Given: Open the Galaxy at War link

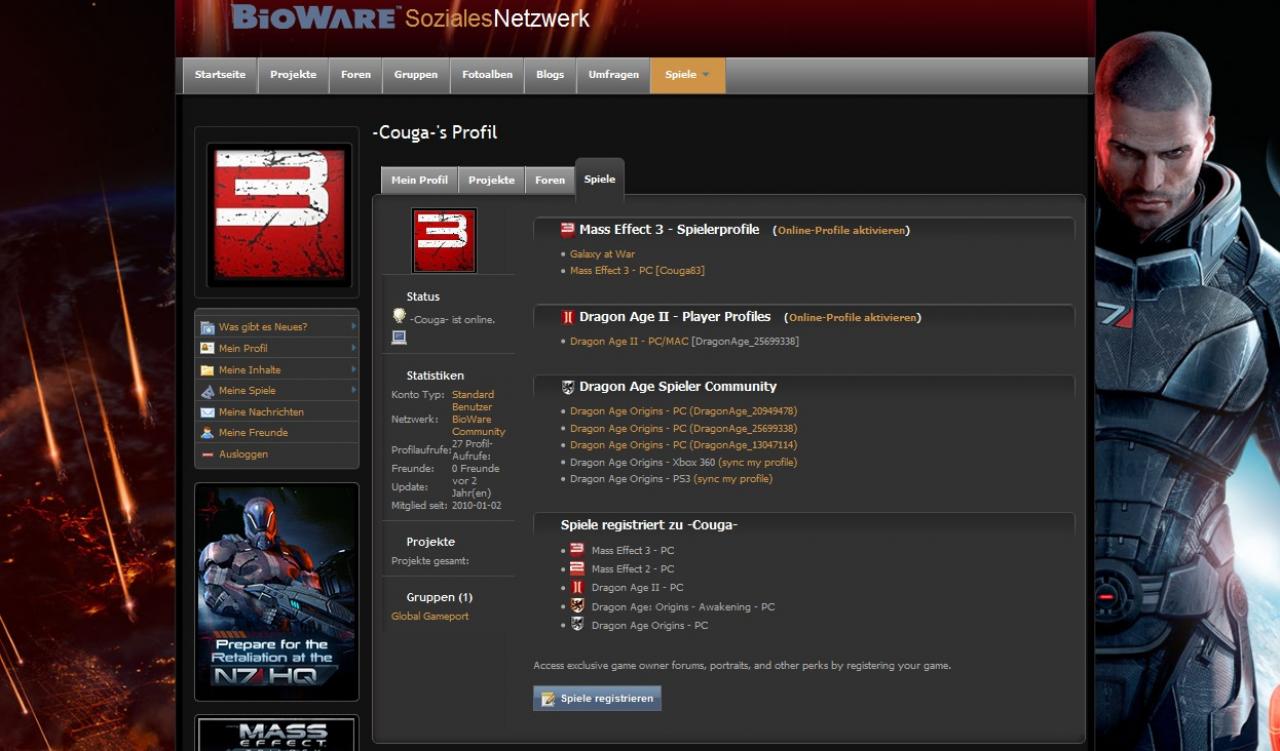Looking at the screenshot, I should [x=603, y=254].
